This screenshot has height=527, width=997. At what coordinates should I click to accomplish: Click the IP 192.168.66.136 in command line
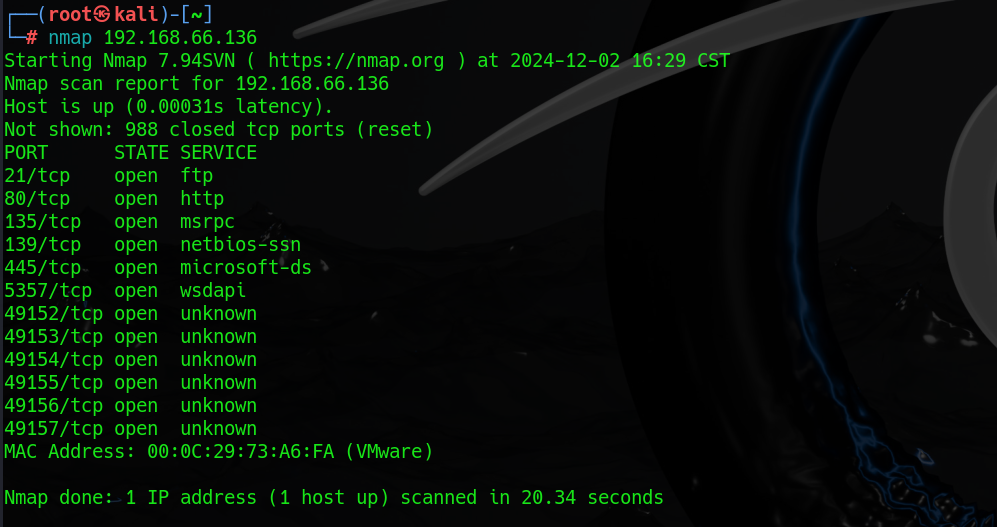coord(181,38)
